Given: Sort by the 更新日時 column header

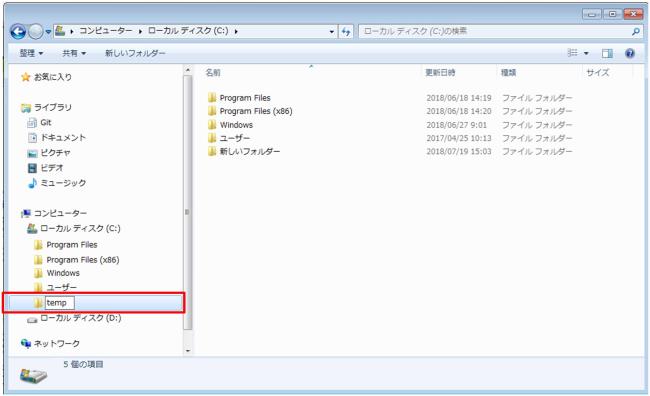Looking at the screenshot, I should click(x=440, y=73).
